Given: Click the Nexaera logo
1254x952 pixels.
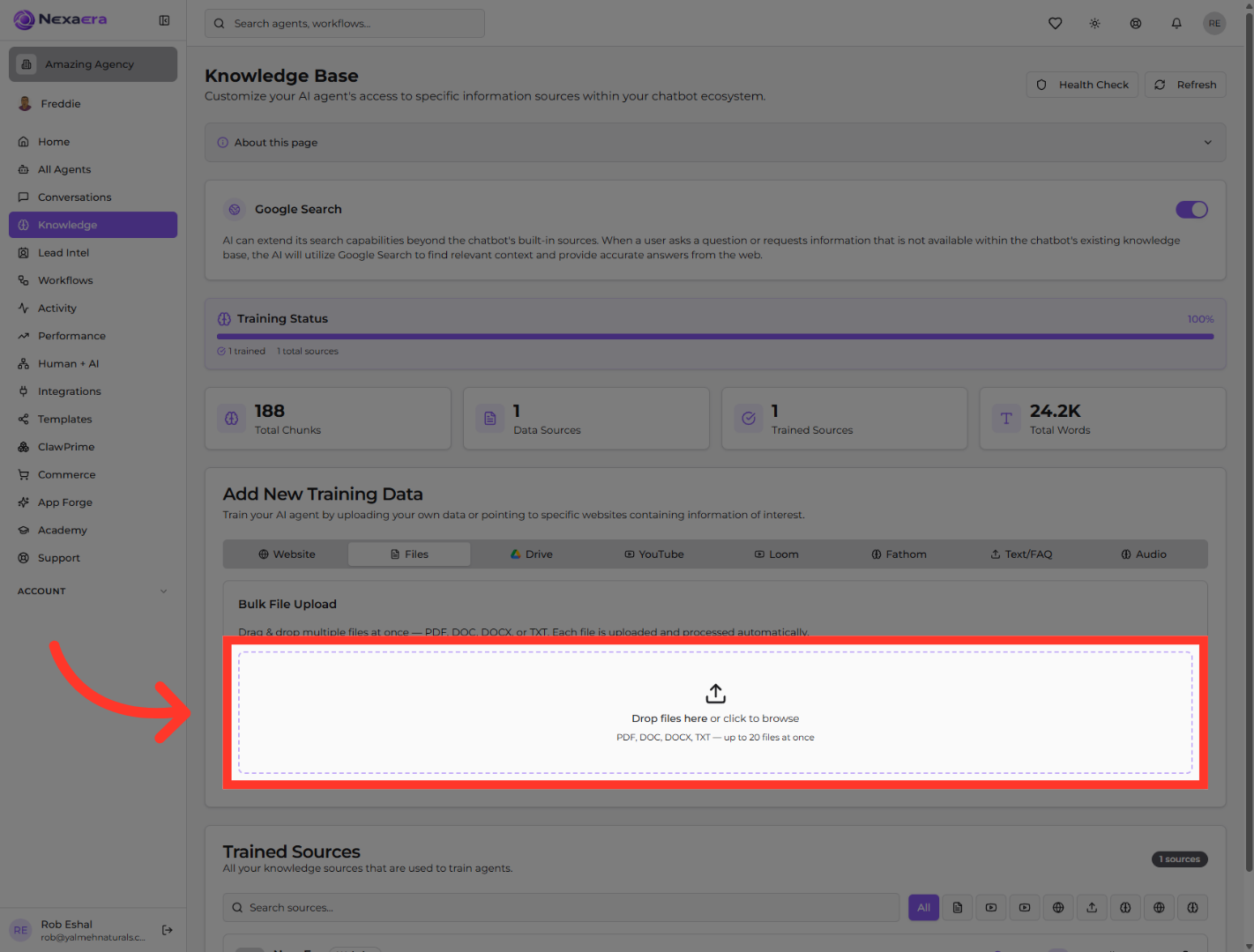Looking at the screenshot, I should point(60,19).
